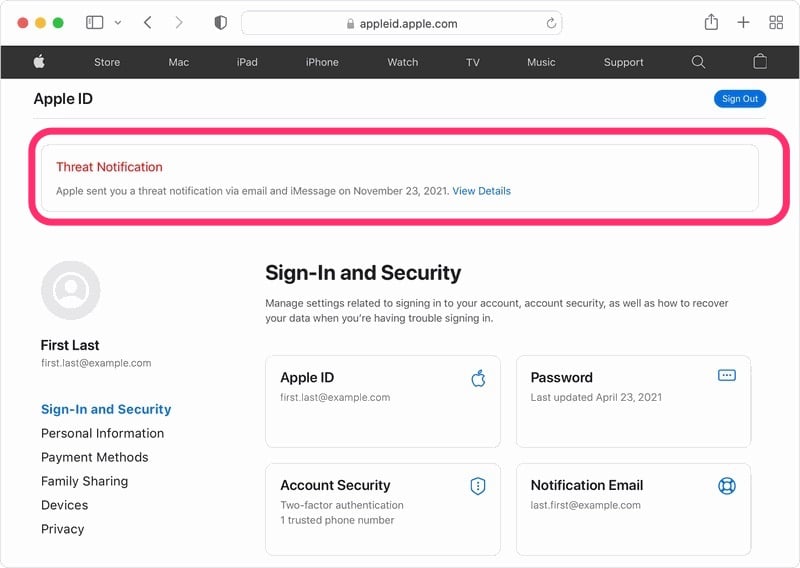Click the First Last account name
The image size is (800, 568).
(70, 345)
